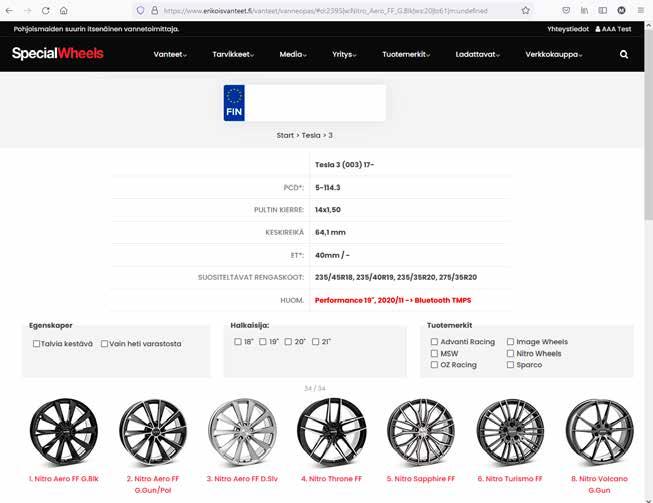Viewport: 653px width, 503px height.
Task: Open the 1. Nitro Aero FF G.Blk link
Action: coord(64,478)
